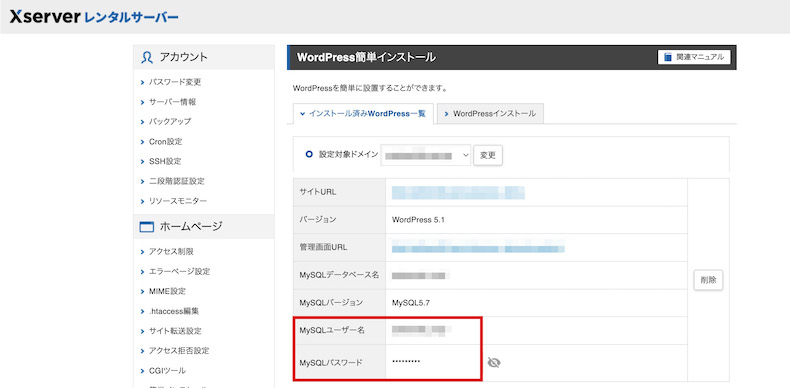Image resolution: width=790 pixels, height=388 pixels.
Task: Click the MySQLデータベース名 label cell
Action: coord(340,275)
